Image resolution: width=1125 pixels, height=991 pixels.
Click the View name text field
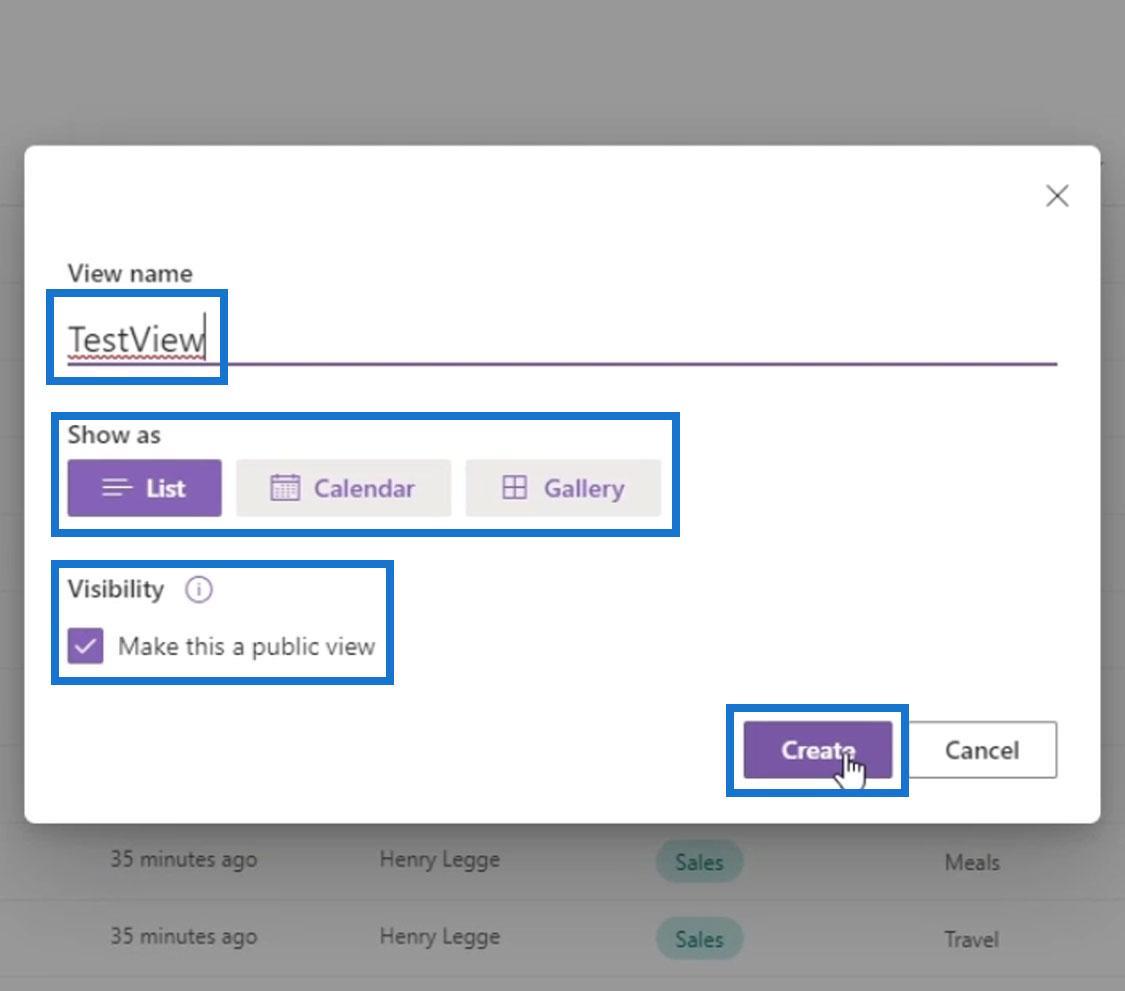click(x=562, y=339)
